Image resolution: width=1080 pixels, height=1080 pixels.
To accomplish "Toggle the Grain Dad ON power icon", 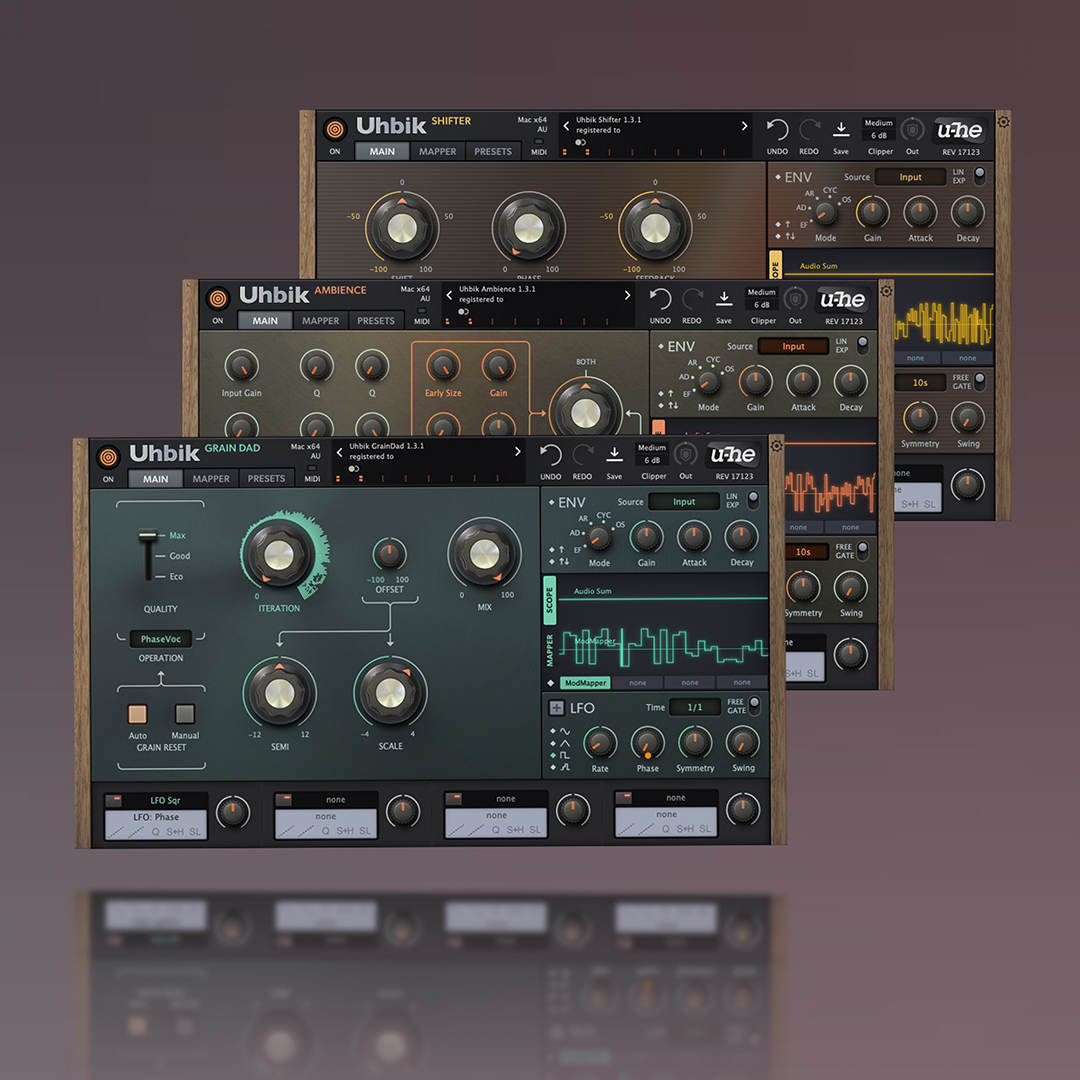I will pos(107,457).
